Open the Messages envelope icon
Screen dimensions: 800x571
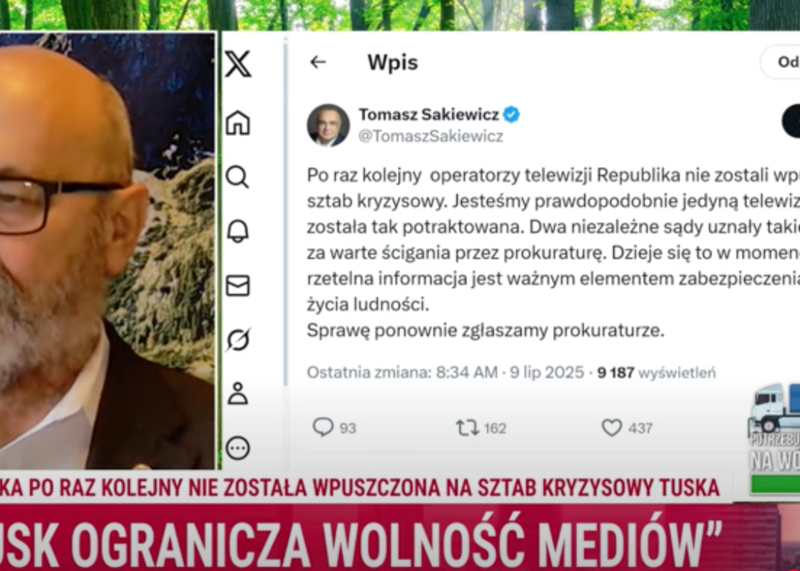(238, 286)
